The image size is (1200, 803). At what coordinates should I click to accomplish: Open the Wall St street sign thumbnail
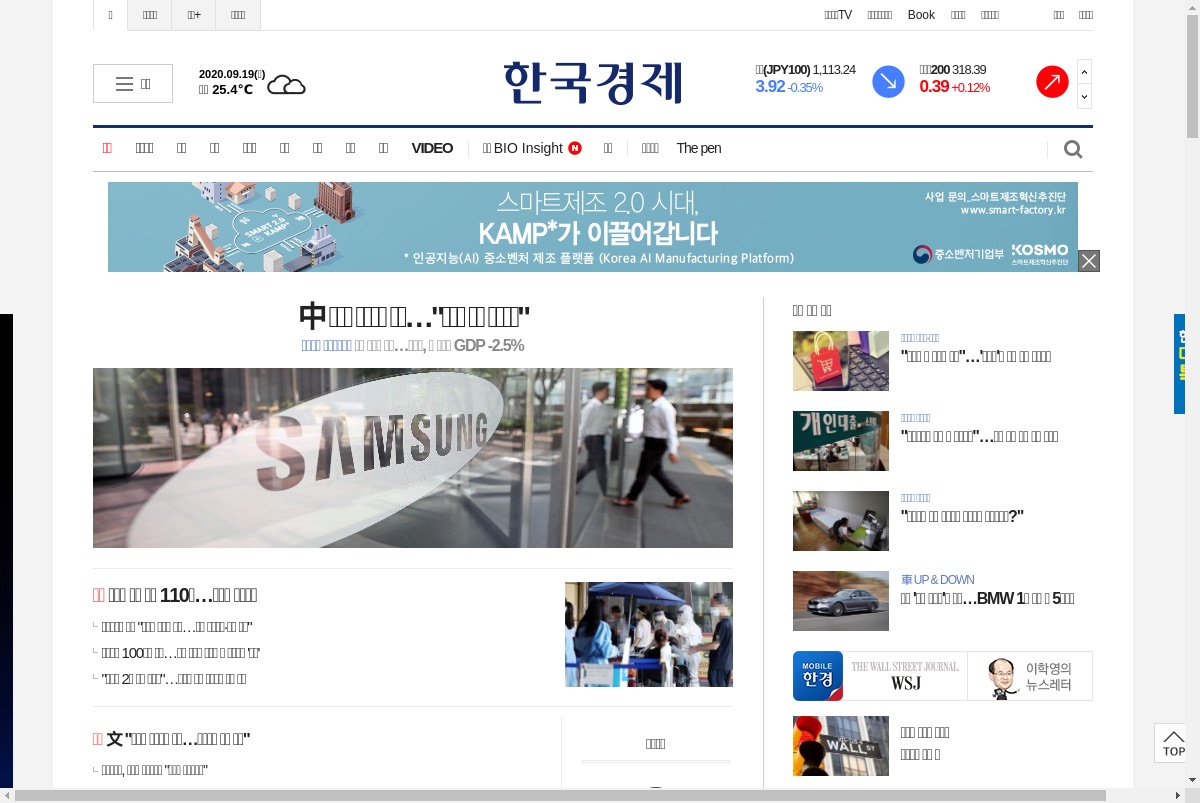click(x=841, y=746)
